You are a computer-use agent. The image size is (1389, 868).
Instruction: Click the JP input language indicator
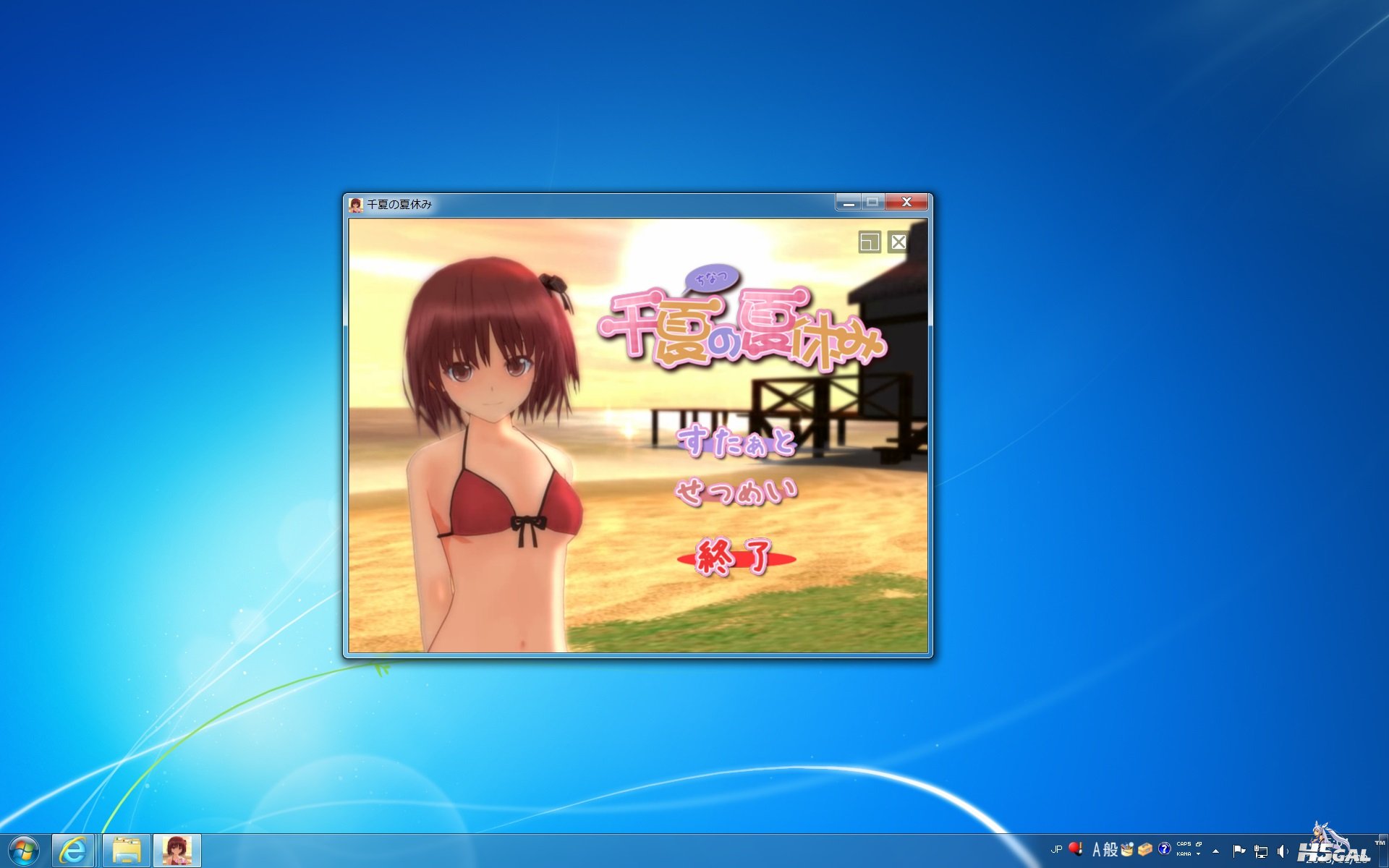(x=1056, y=849)
